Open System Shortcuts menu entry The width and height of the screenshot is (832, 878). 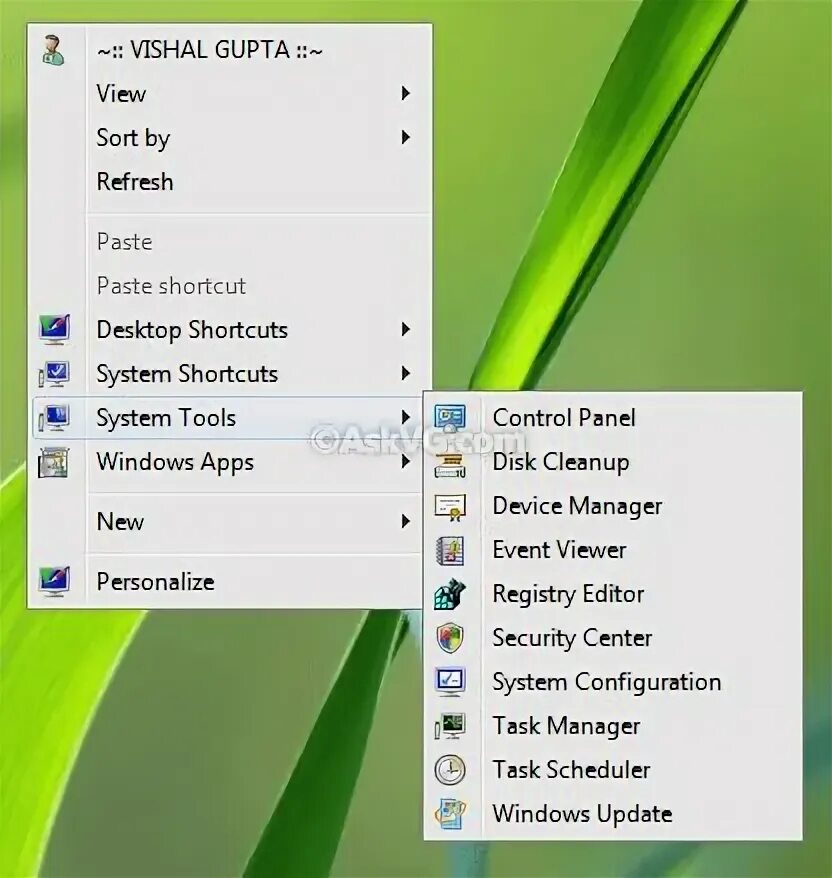[x=230, y=373]
